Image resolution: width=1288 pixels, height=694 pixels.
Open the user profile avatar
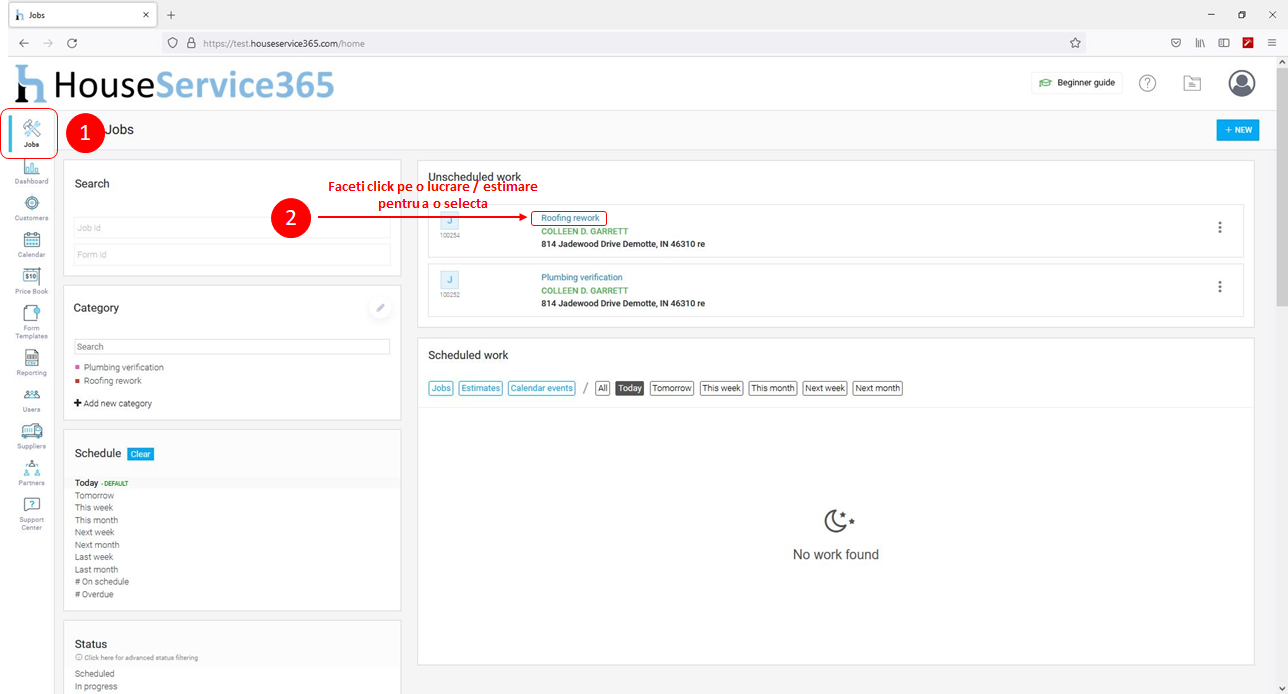(1241, 83)
